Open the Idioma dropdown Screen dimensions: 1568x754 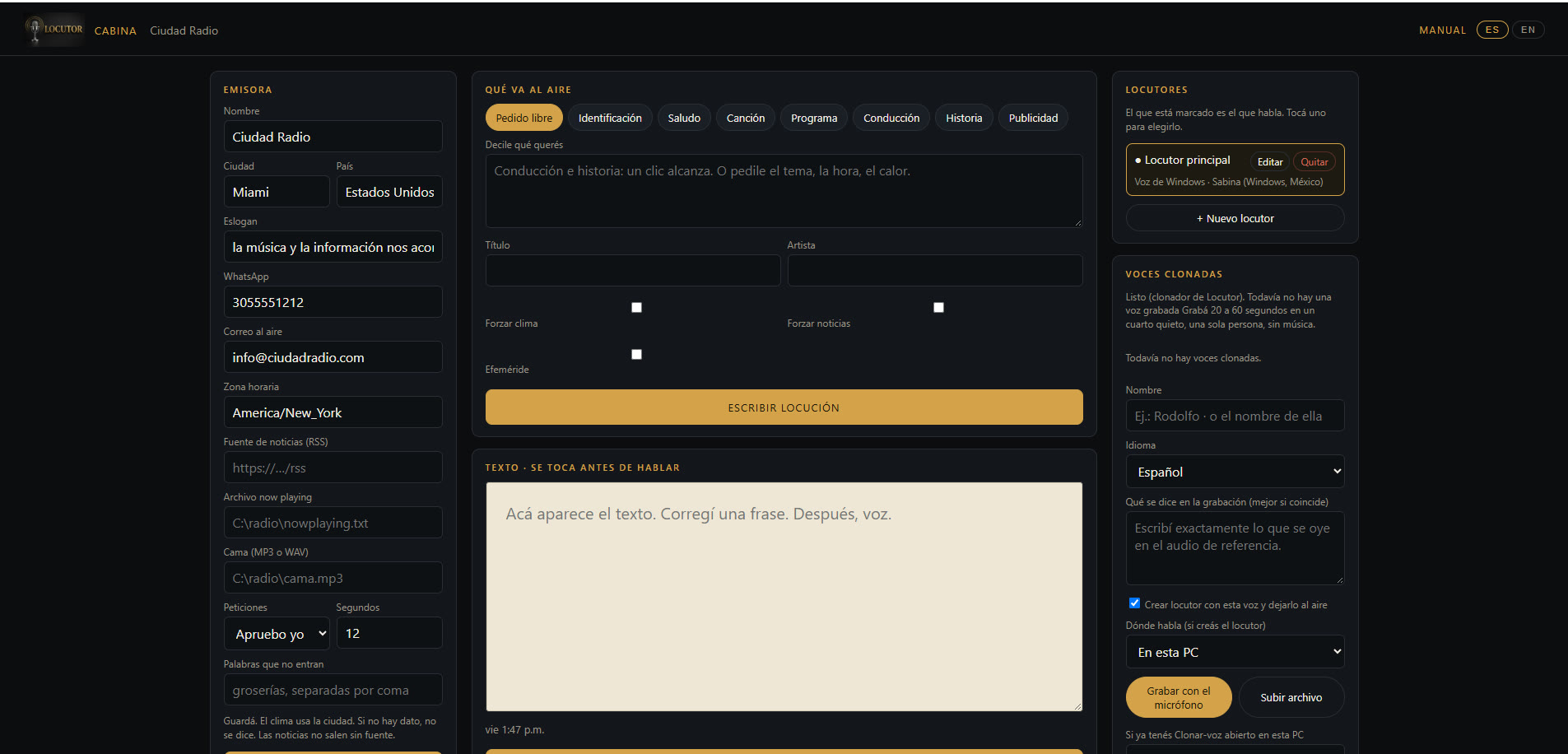[x=1235, y=472]
